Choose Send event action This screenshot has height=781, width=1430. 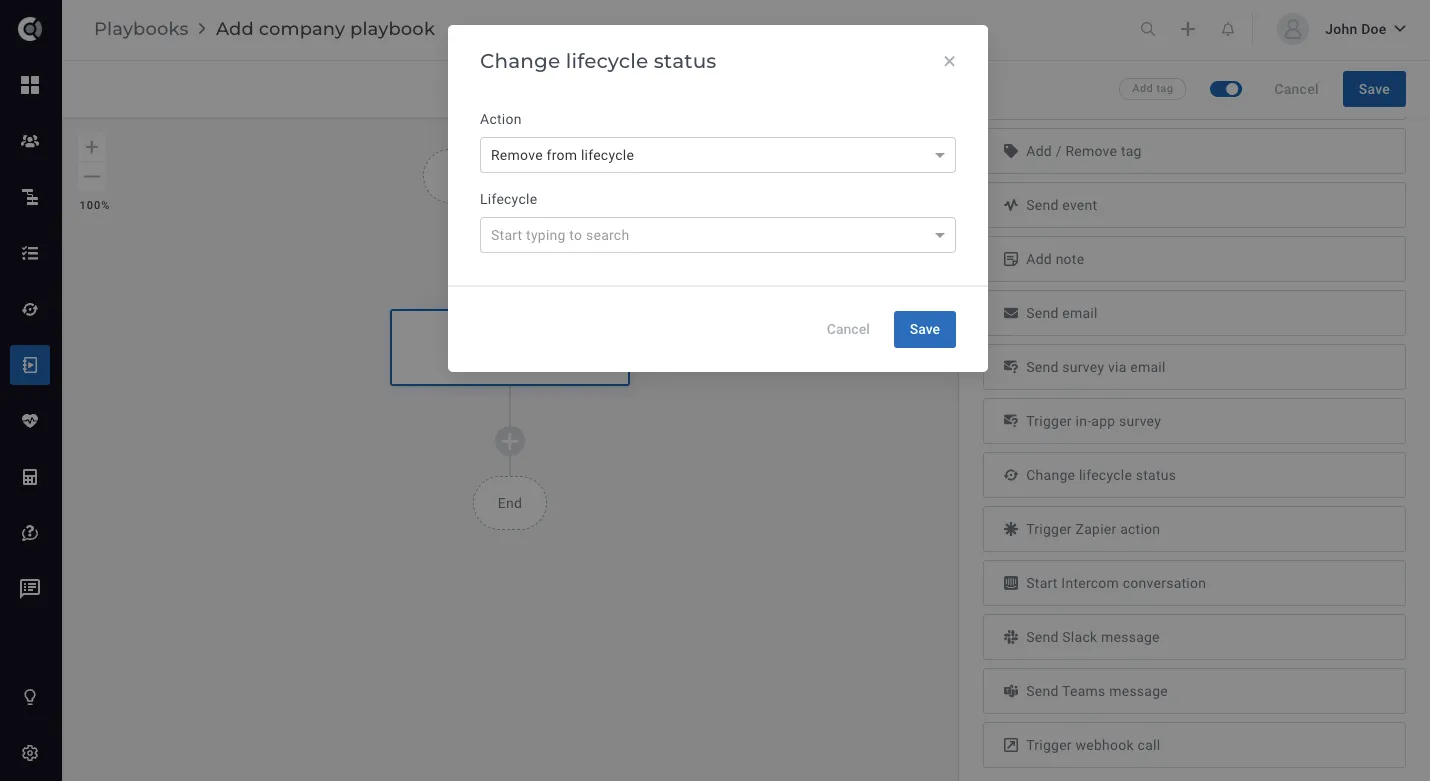click(1194, 205)
